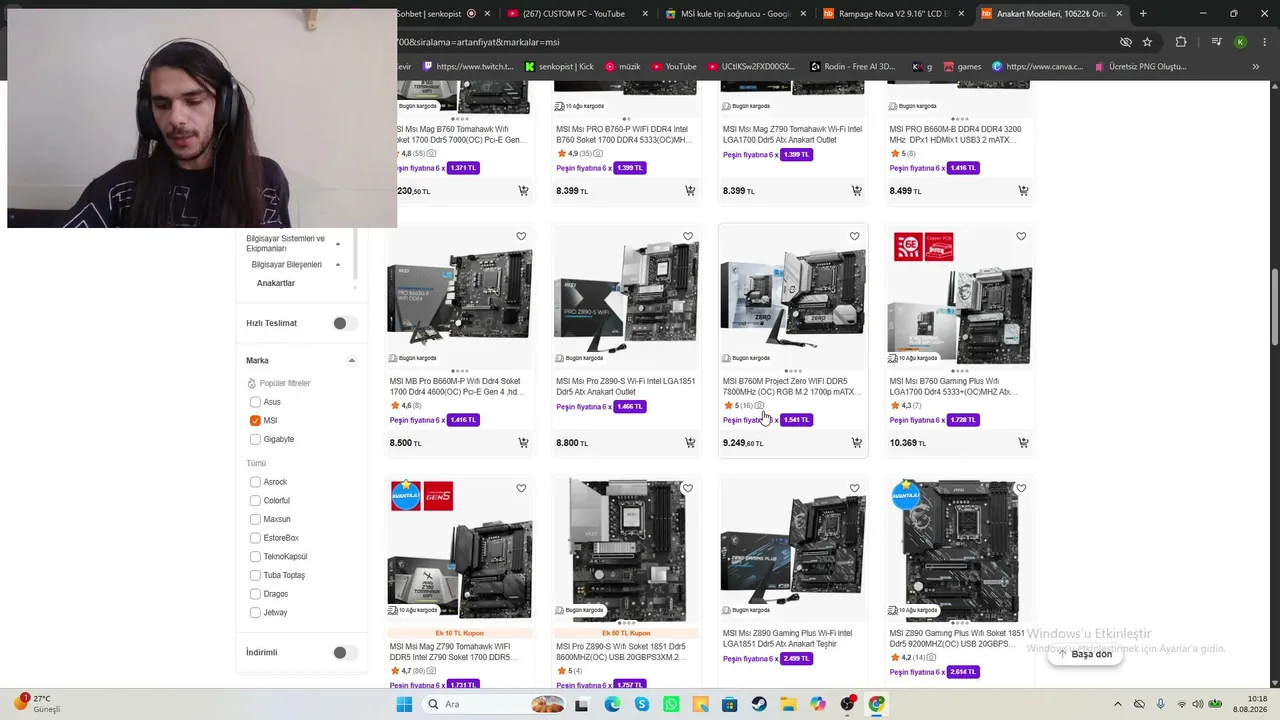Open OBS Studio from the taskbar
1280x720 pixels.
(x=848, y=704)
